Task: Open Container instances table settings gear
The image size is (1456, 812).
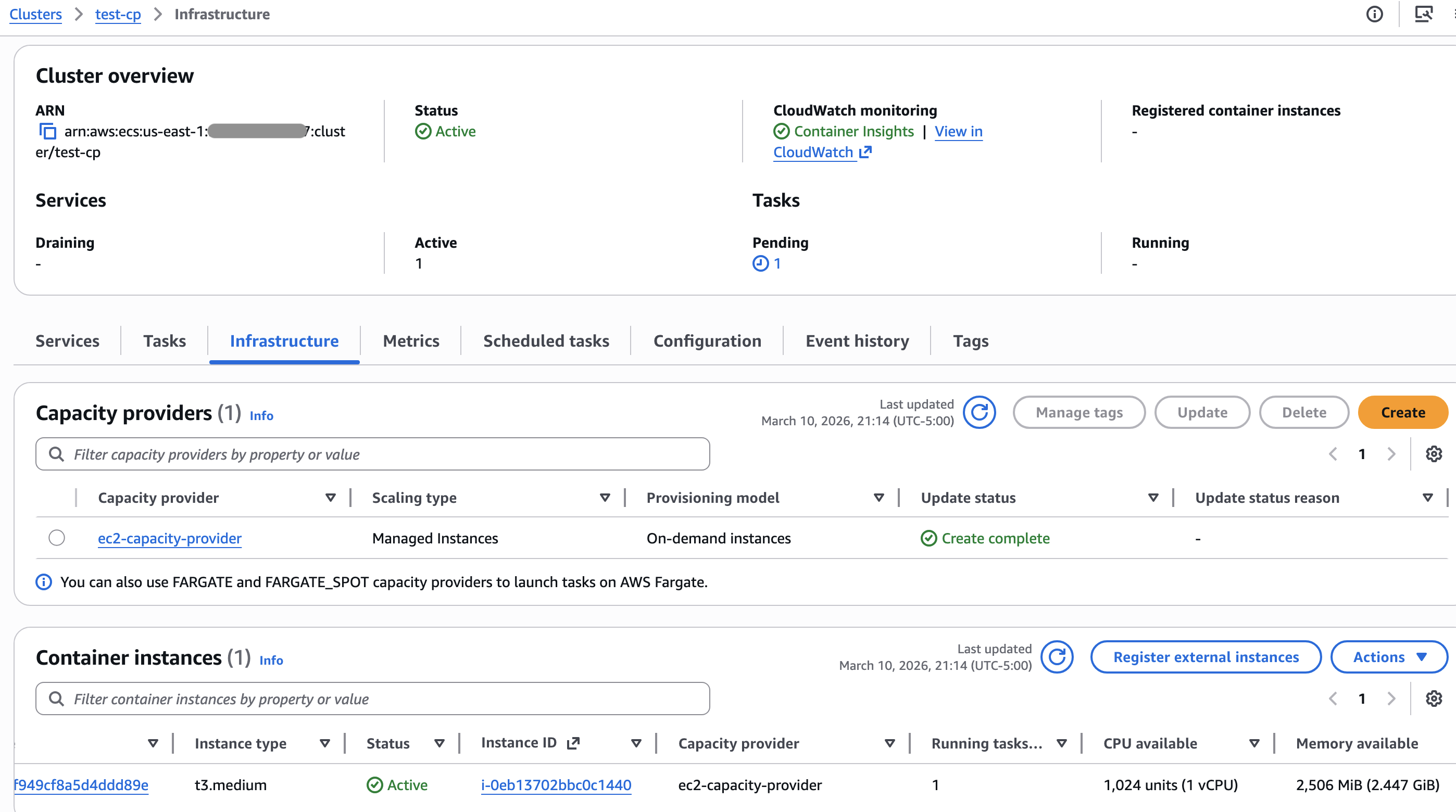Action: [x=1434, y=699]
